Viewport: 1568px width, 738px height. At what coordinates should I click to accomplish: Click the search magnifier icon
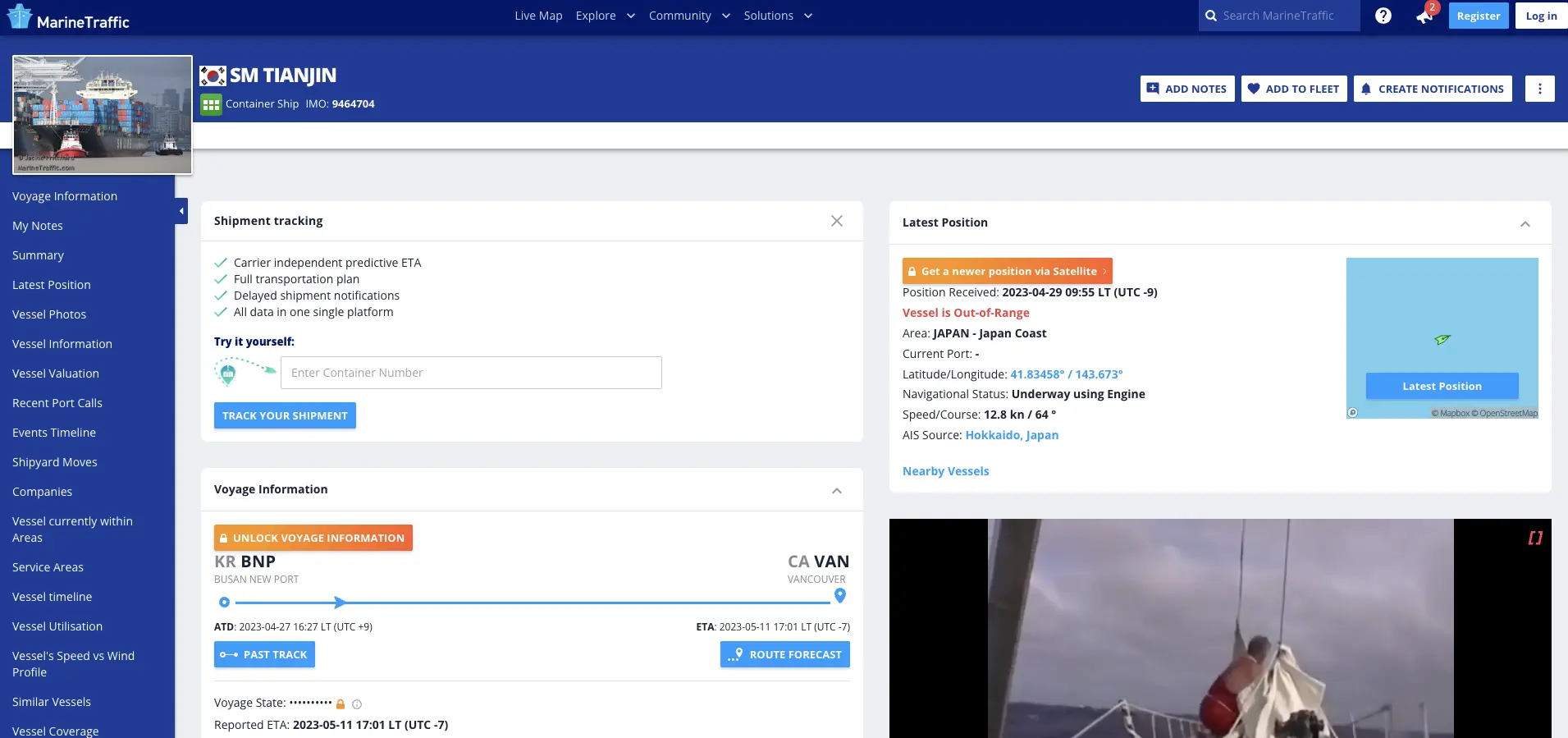[1210, 16]
